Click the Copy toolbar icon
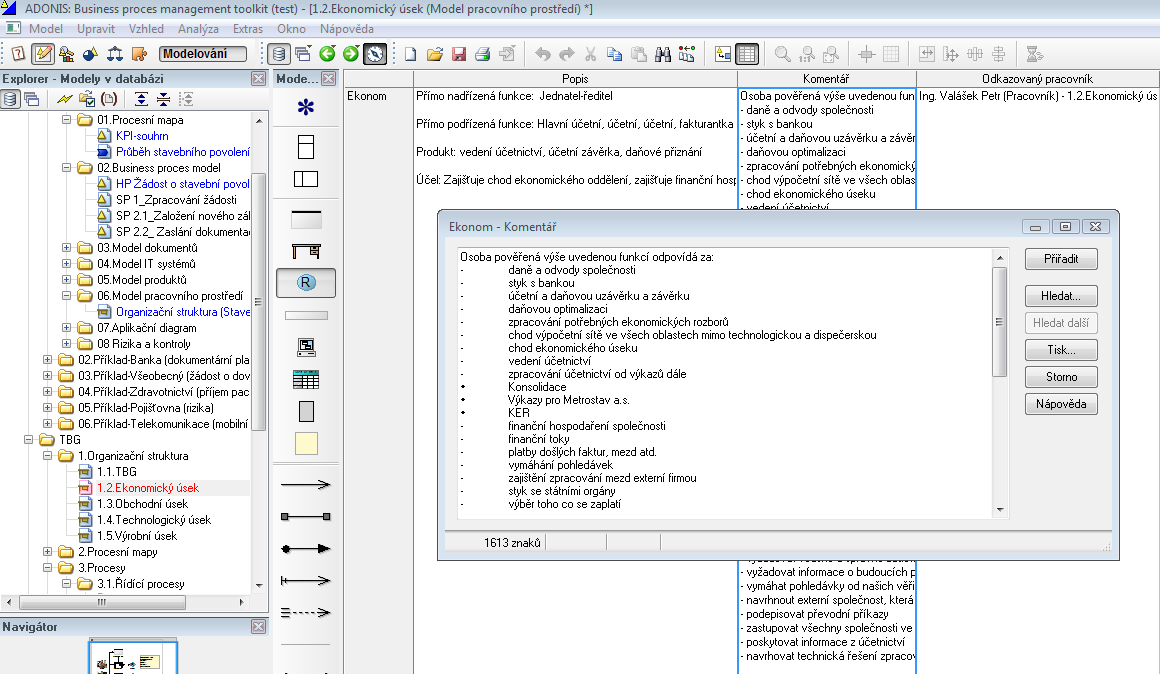The width and height of the screenshot is (1160, 674). click(614, 54)
